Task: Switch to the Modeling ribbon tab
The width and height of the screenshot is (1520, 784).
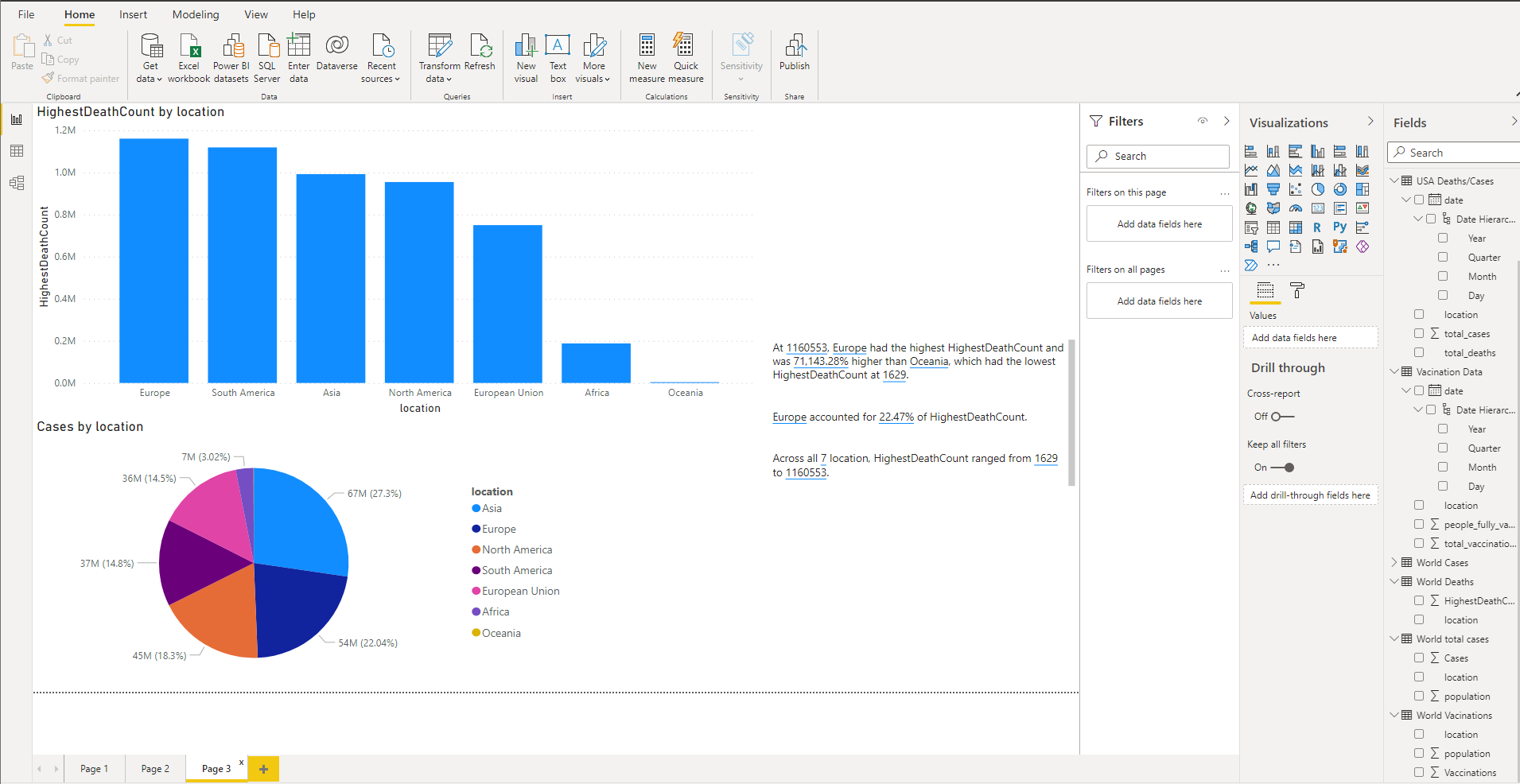Action: pyautogui.click(x=195, y=14)
